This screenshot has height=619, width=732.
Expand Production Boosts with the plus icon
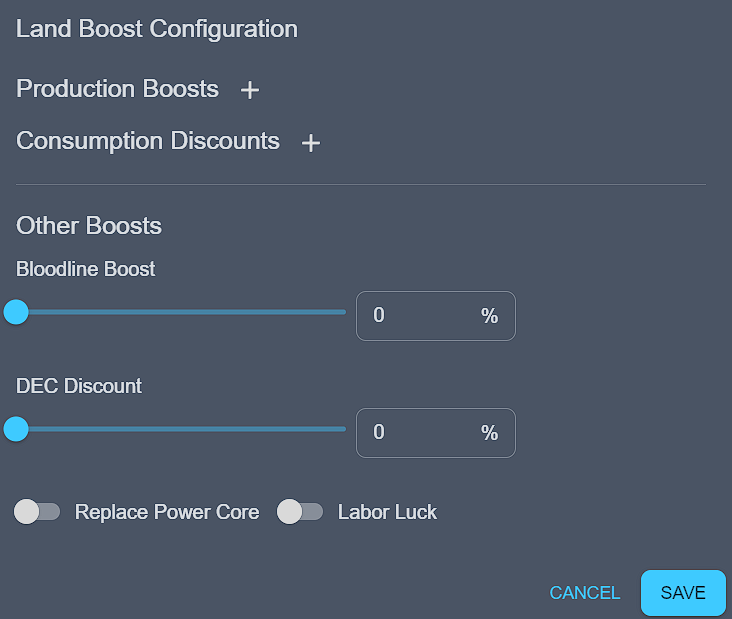[250, 90]
